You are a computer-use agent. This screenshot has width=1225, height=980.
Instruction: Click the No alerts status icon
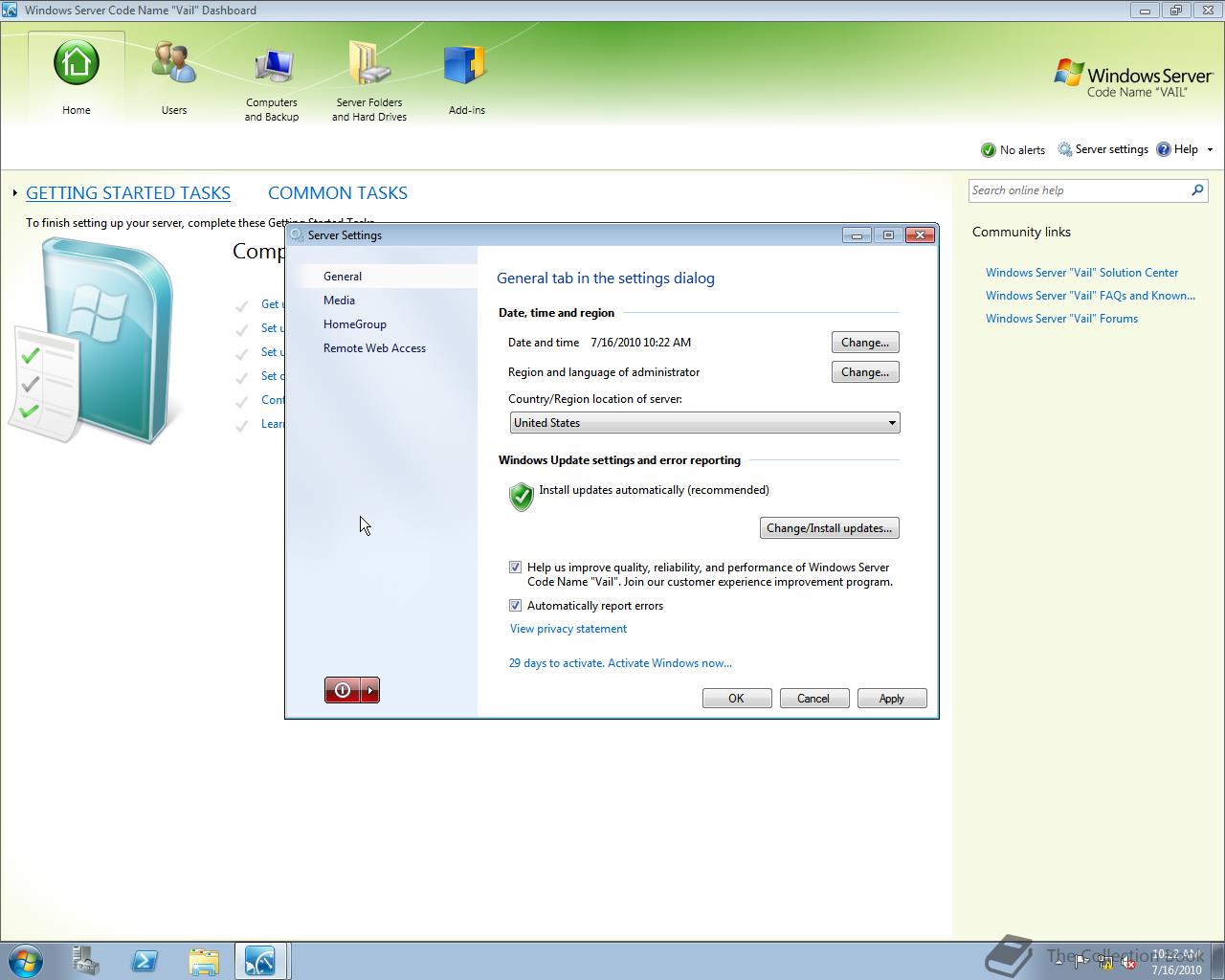[x=989, y=150]
